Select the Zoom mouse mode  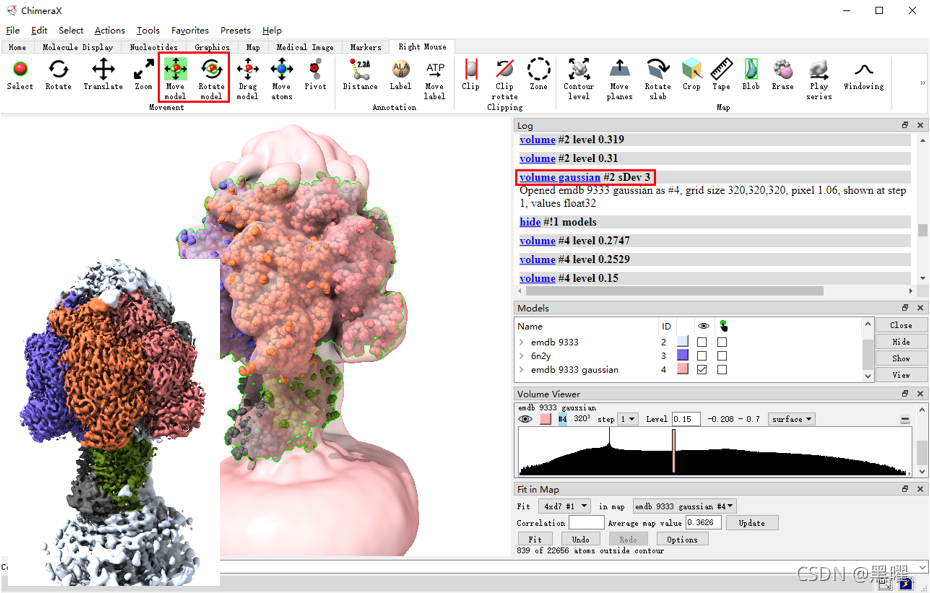point(144,75)
